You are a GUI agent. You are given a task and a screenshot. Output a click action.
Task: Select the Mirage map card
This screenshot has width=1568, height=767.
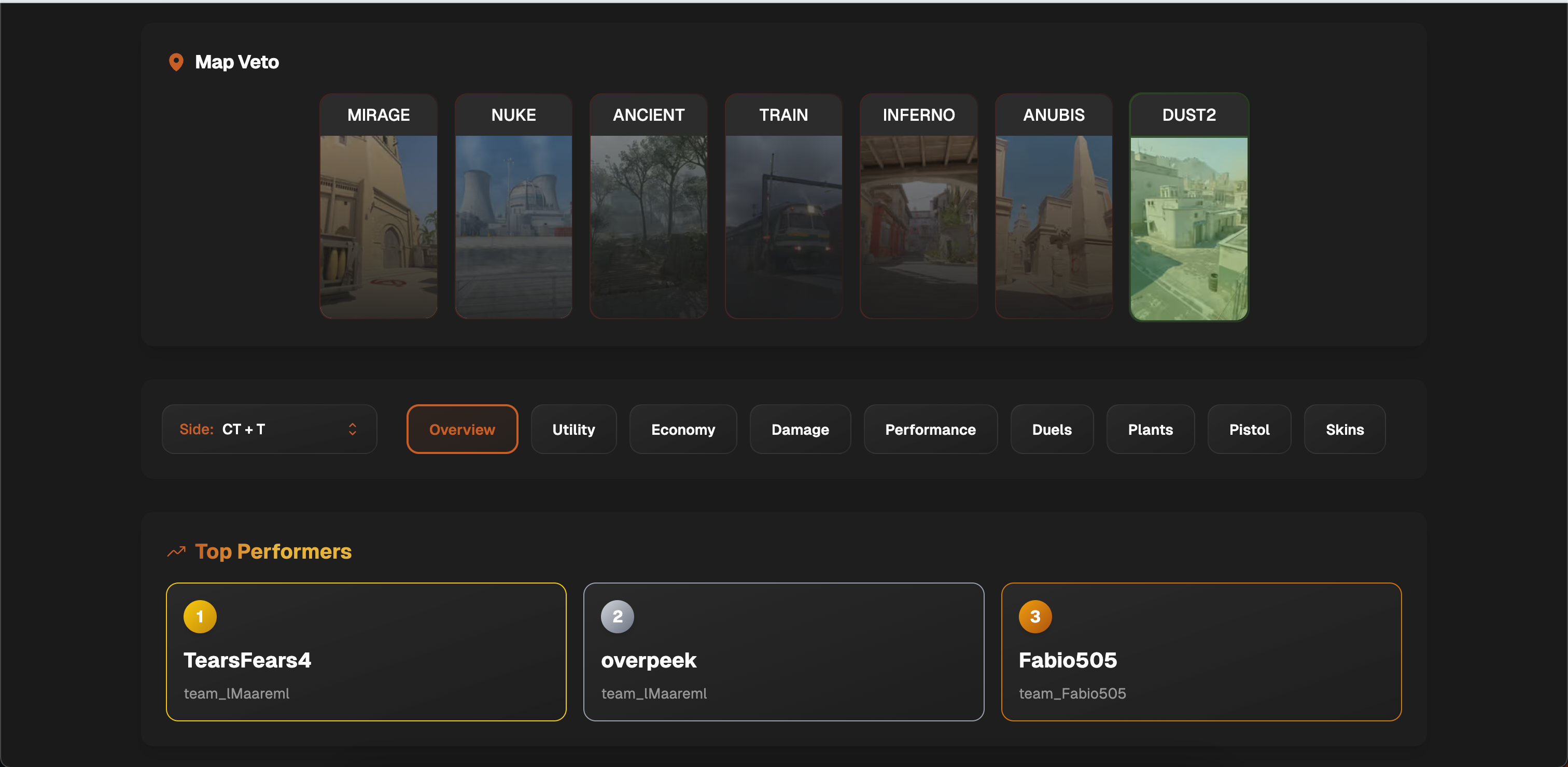[x=379, y=206]
